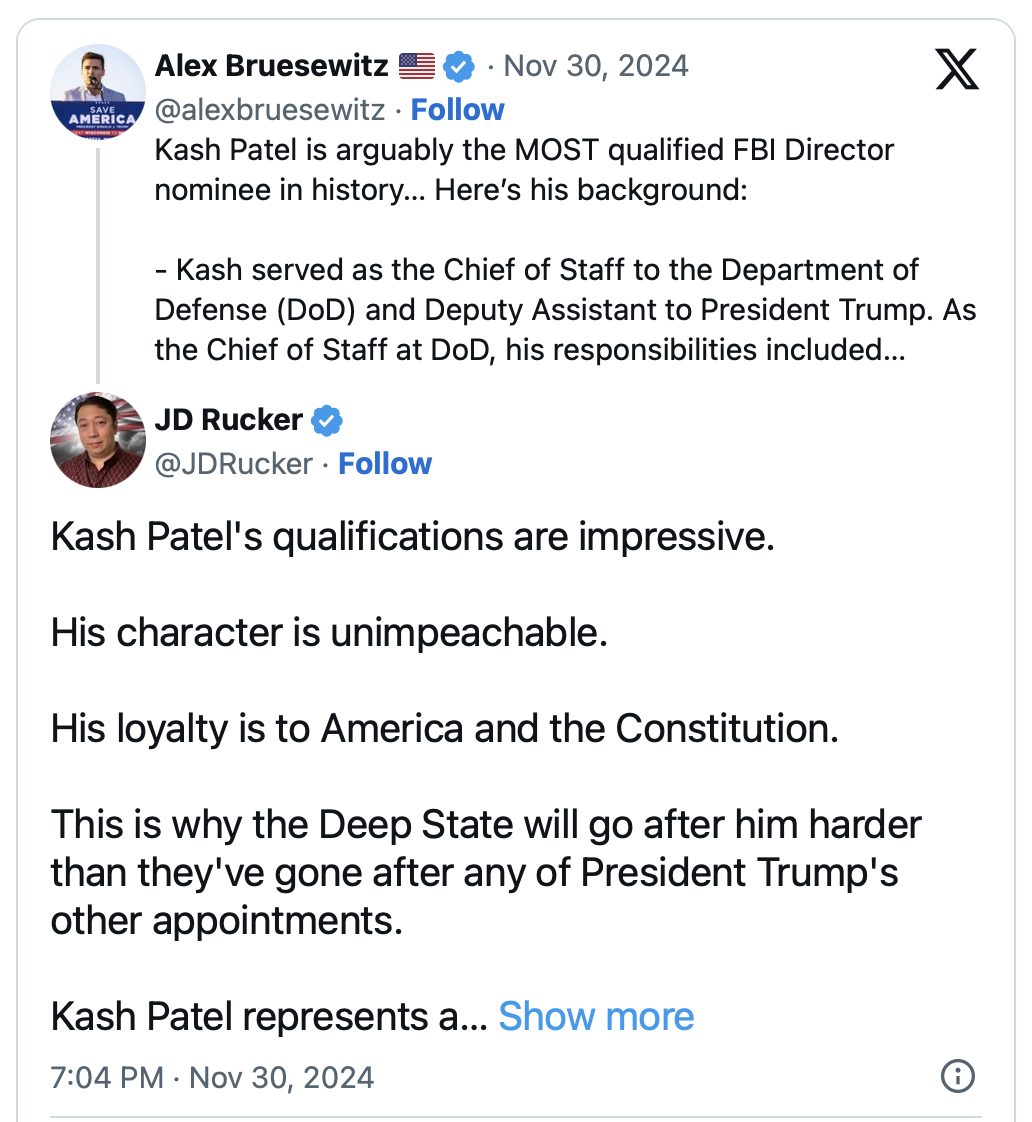This screenshot has height=1122, width=1032.
Task: Click the info circle icon
Action: click(958, 1077)
